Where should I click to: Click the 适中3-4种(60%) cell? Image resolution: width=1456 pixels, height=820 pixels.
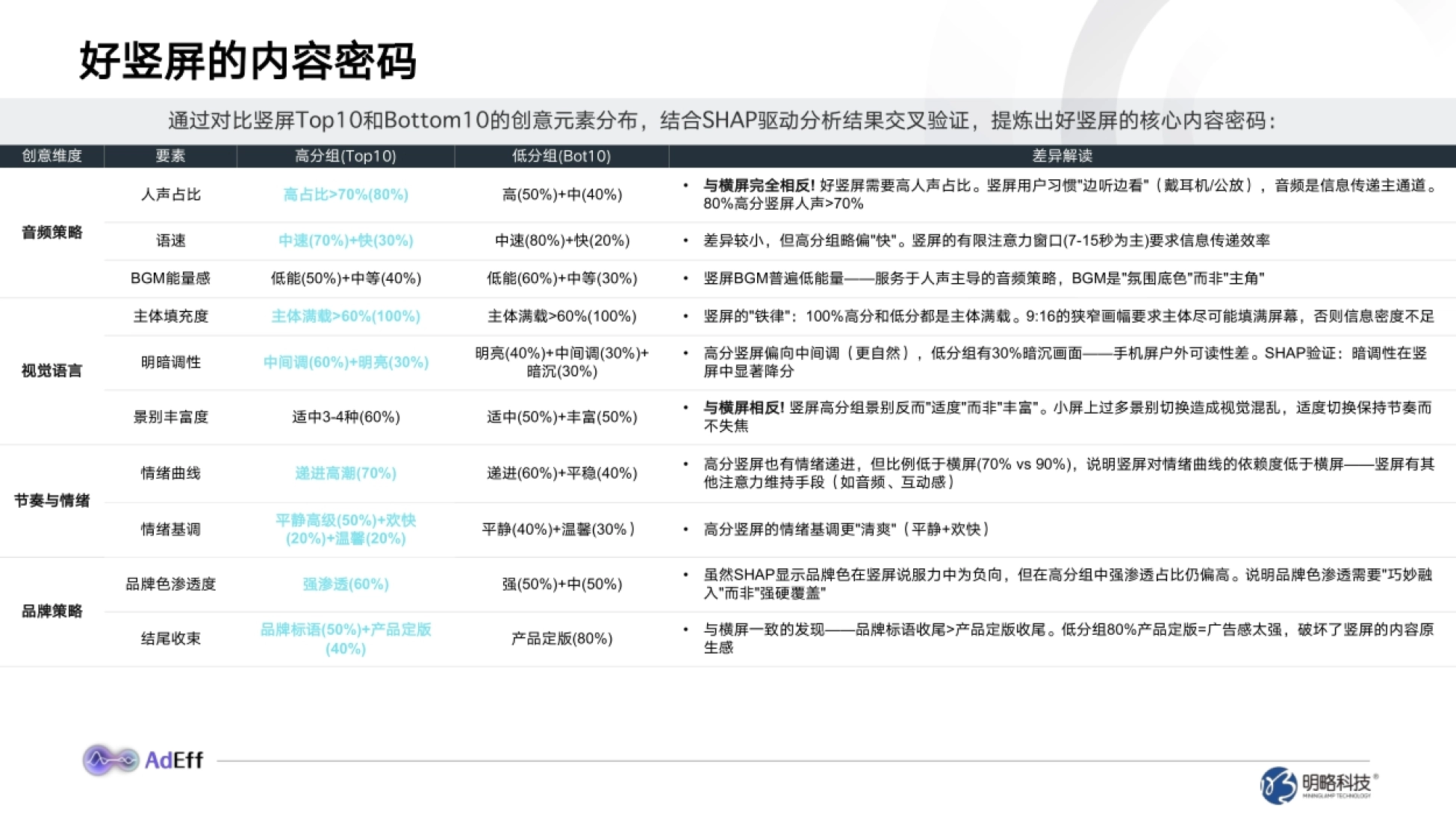coord(346,417)
